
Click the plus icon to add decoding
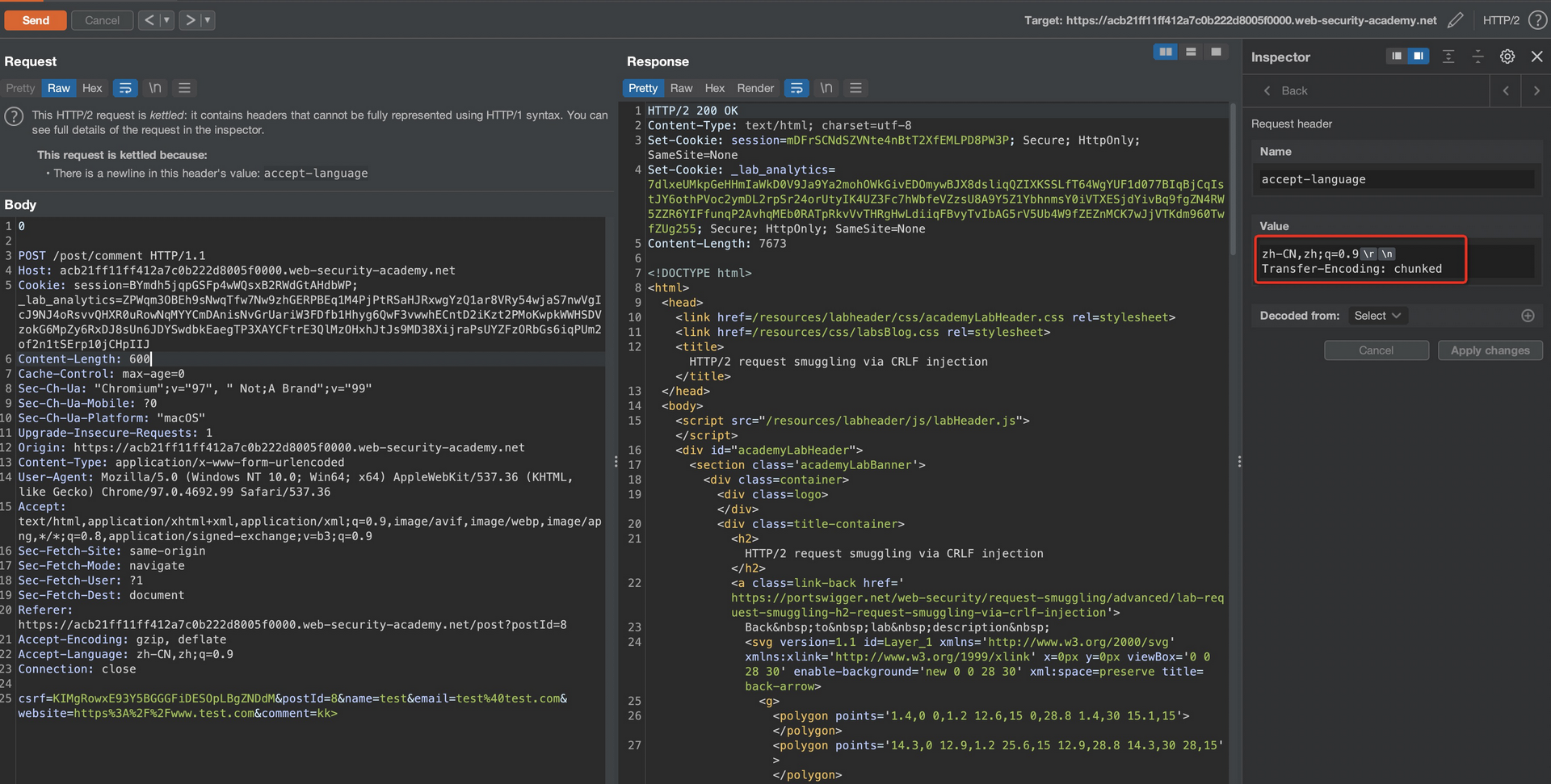point(1528,316)
